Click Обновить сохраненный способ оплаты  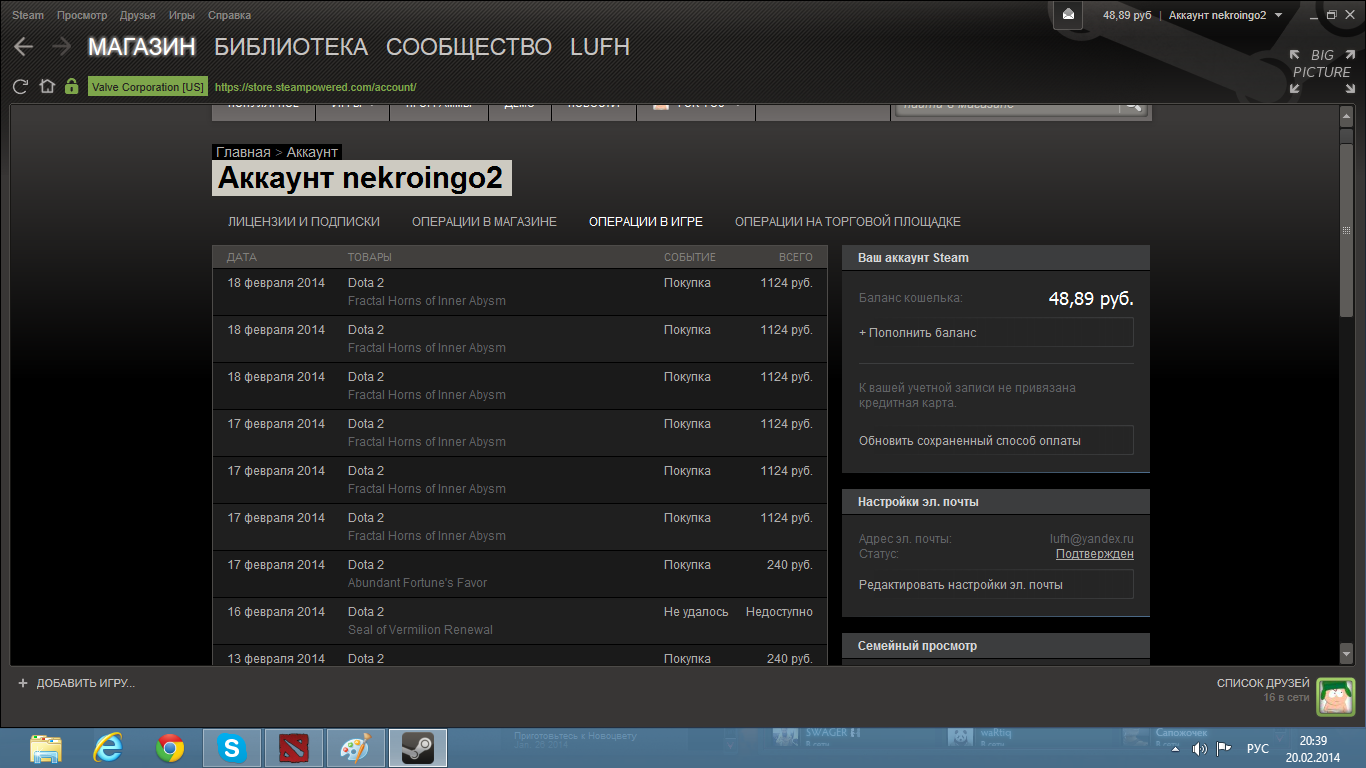coord(995,441)
